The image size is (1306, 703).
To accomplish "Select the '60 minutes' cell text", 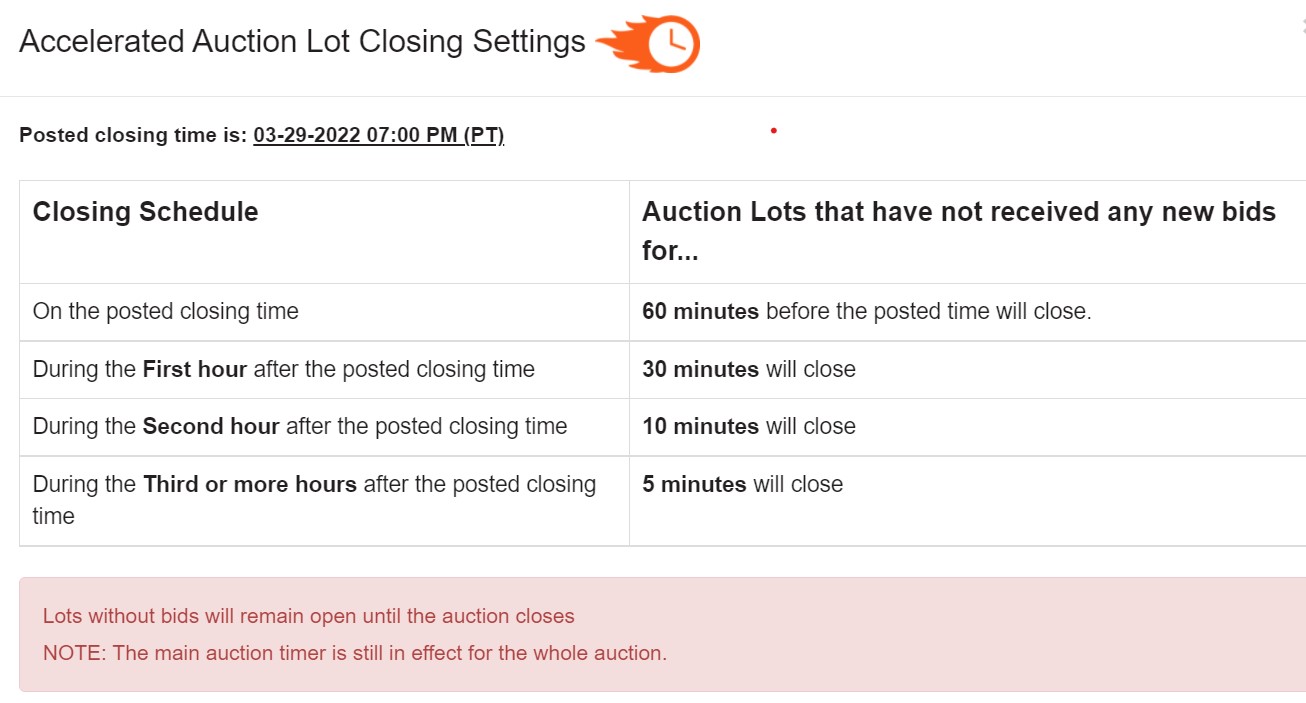I will 700,311.
